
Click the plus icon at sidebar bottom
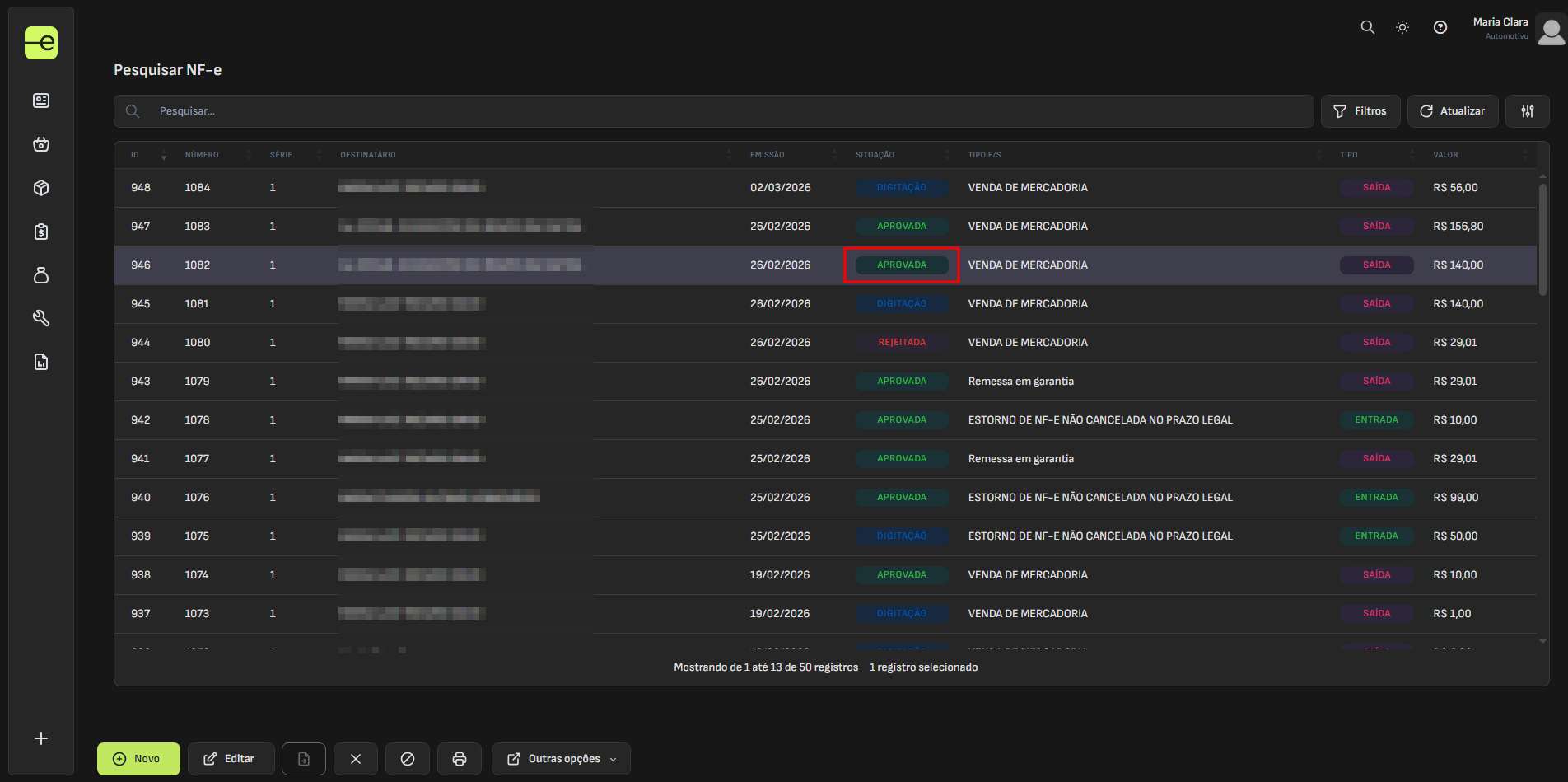(x=41, y=738)
